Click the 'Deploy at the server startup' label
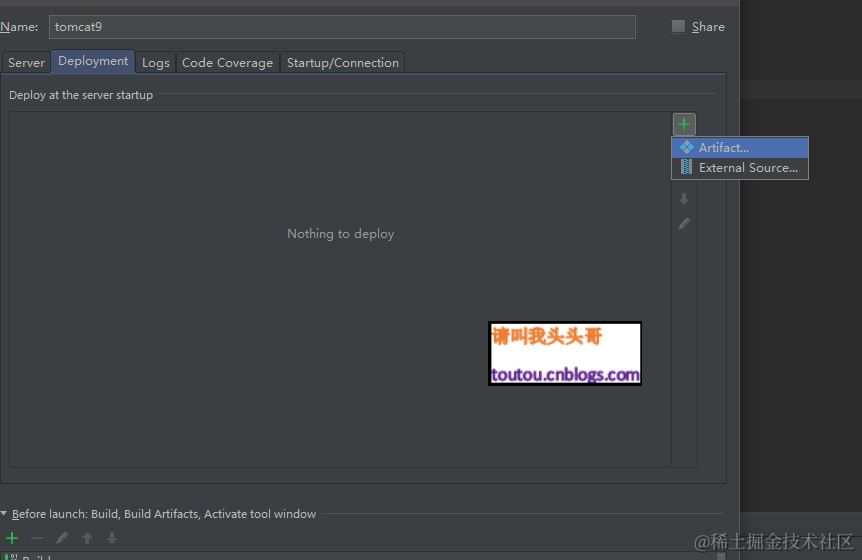The image size is (862, 560). click(81, 95)
